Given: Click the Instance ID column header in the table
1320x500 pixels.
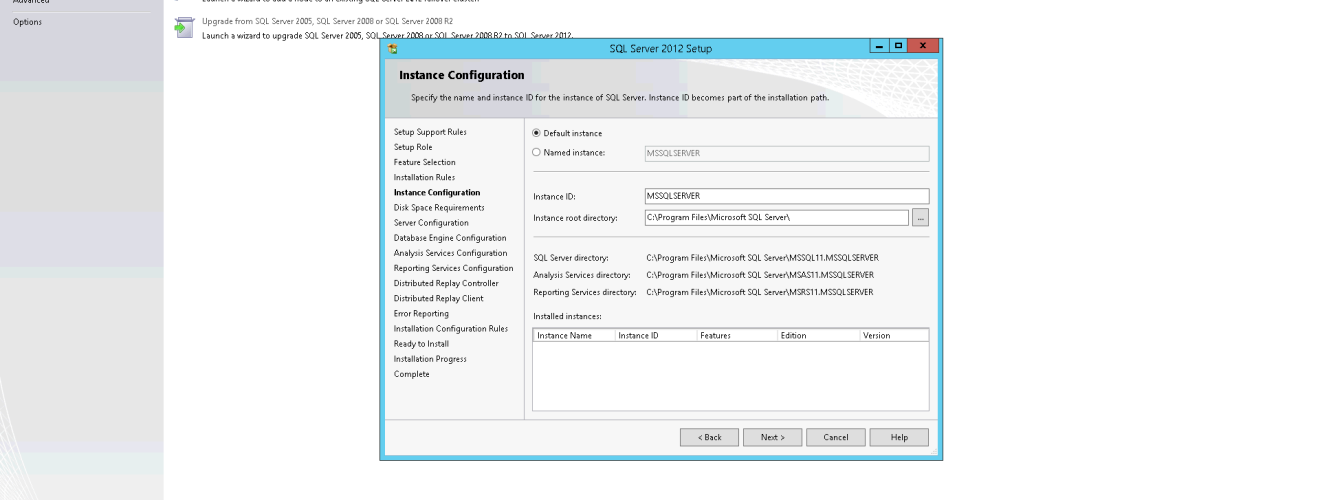Looking at the screenshot, I should tap(655, 335).
